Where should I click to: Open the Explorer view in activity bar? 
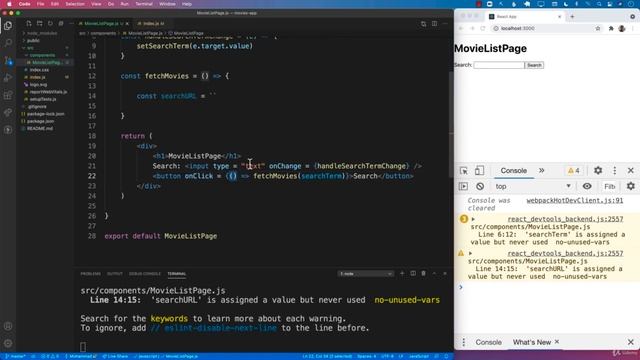8,26
